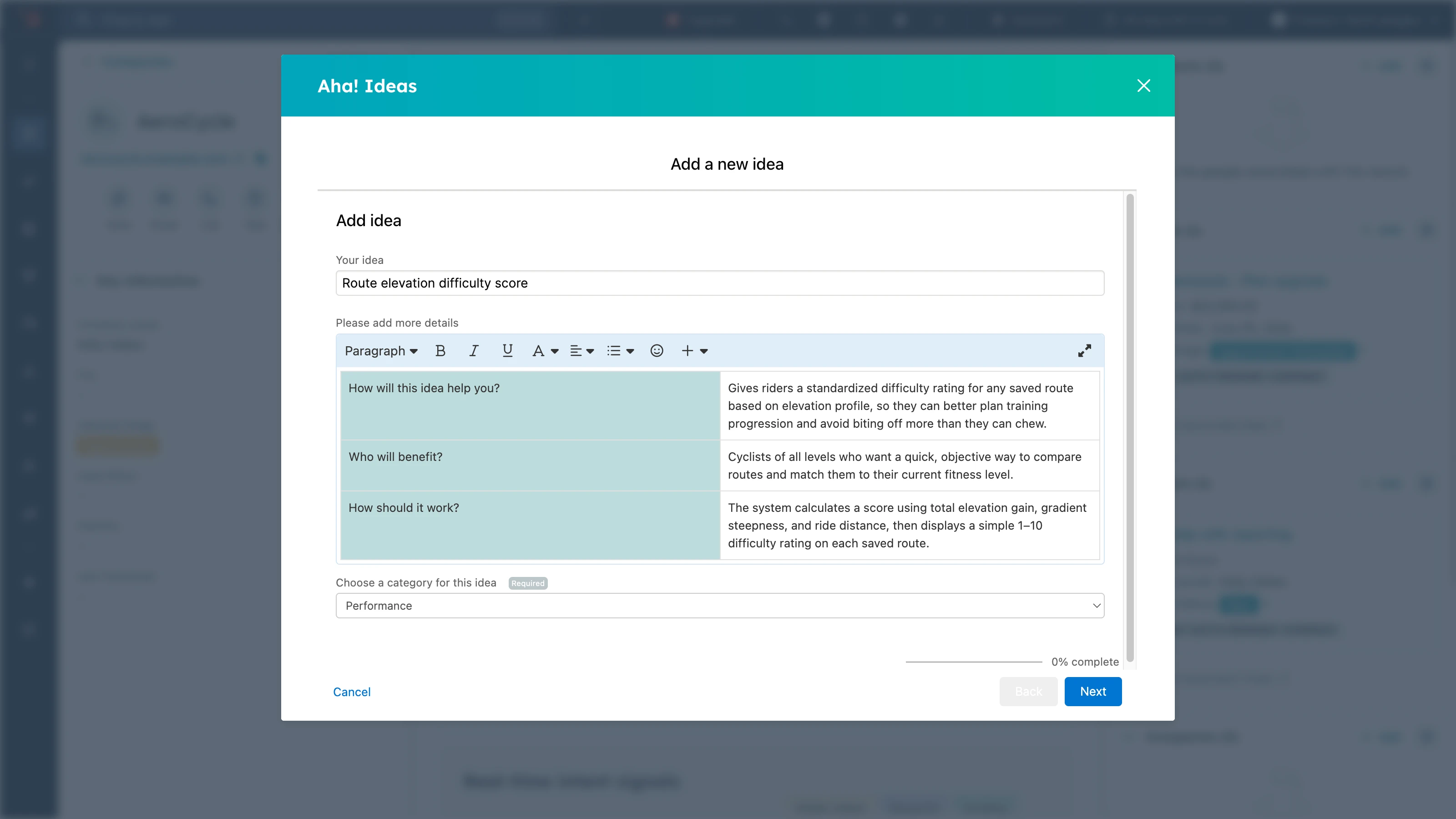Open the text alignment dropdown
This screenshot has width=1456, height=819.
coord(581,351)
